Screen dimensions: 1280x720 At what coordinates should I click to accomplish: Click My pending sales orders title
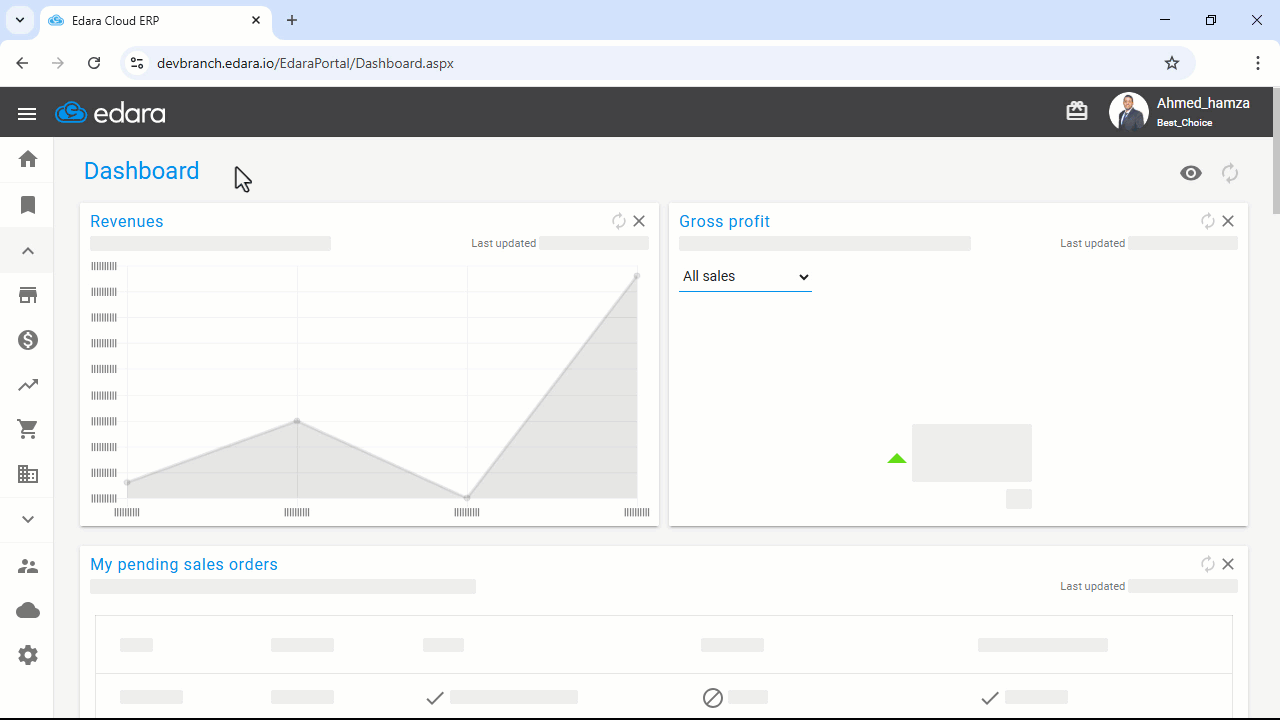pyautogui.click(x=184, y=564)
